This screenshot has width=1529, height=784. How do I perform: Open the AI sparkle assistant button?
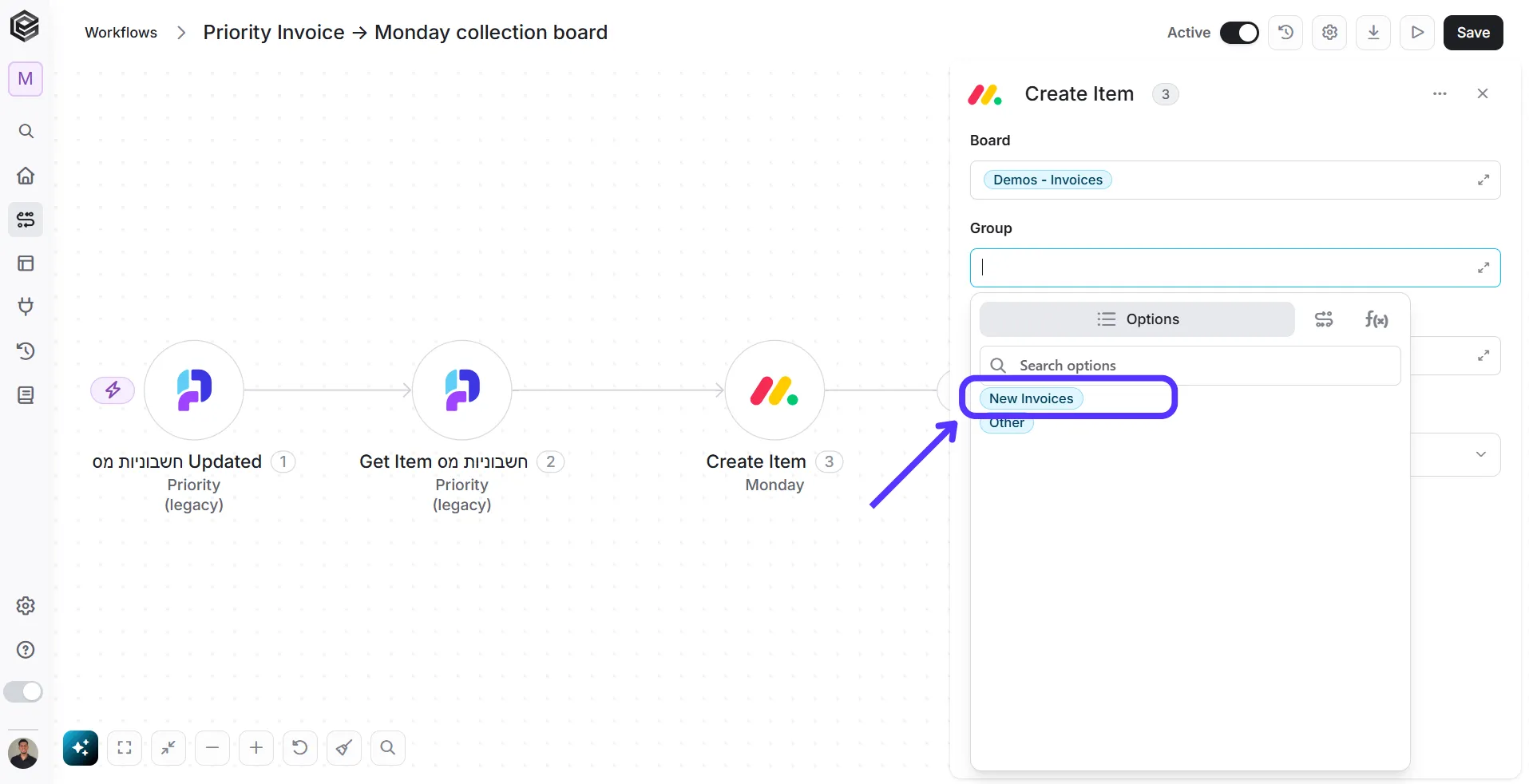(81, 748)
